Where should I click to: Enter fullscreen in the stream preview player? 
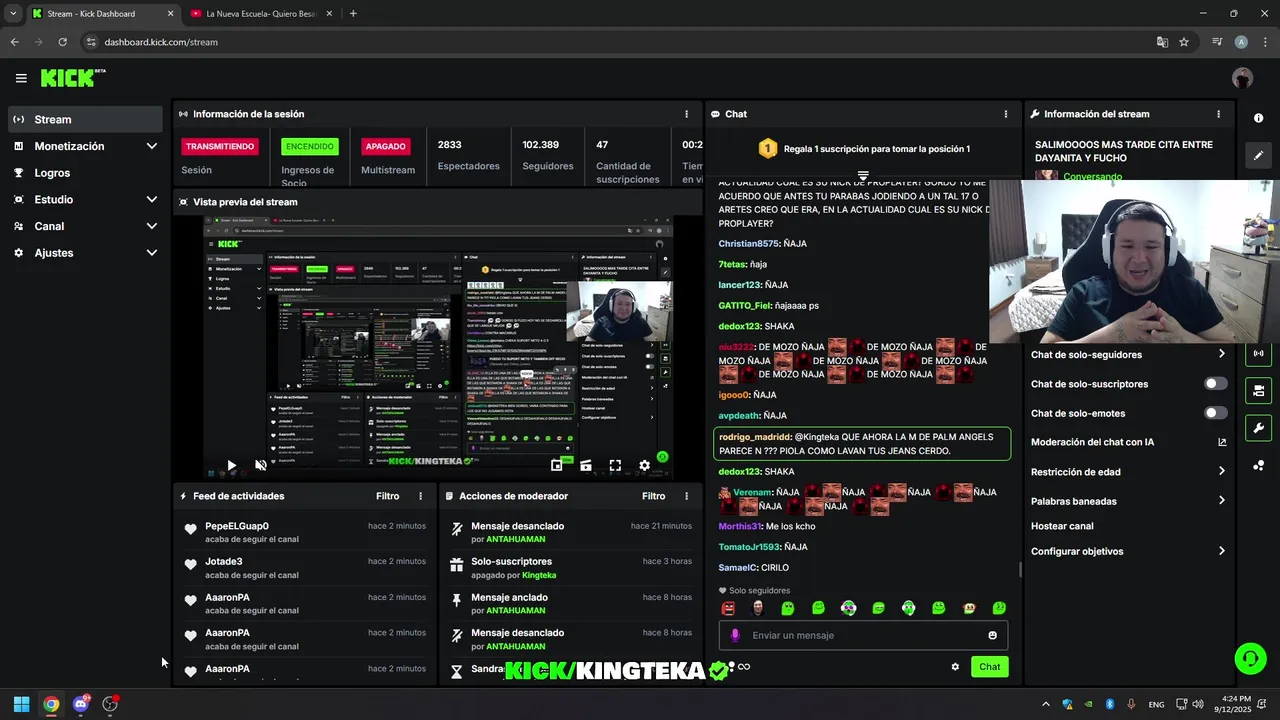tap(615, 465)
